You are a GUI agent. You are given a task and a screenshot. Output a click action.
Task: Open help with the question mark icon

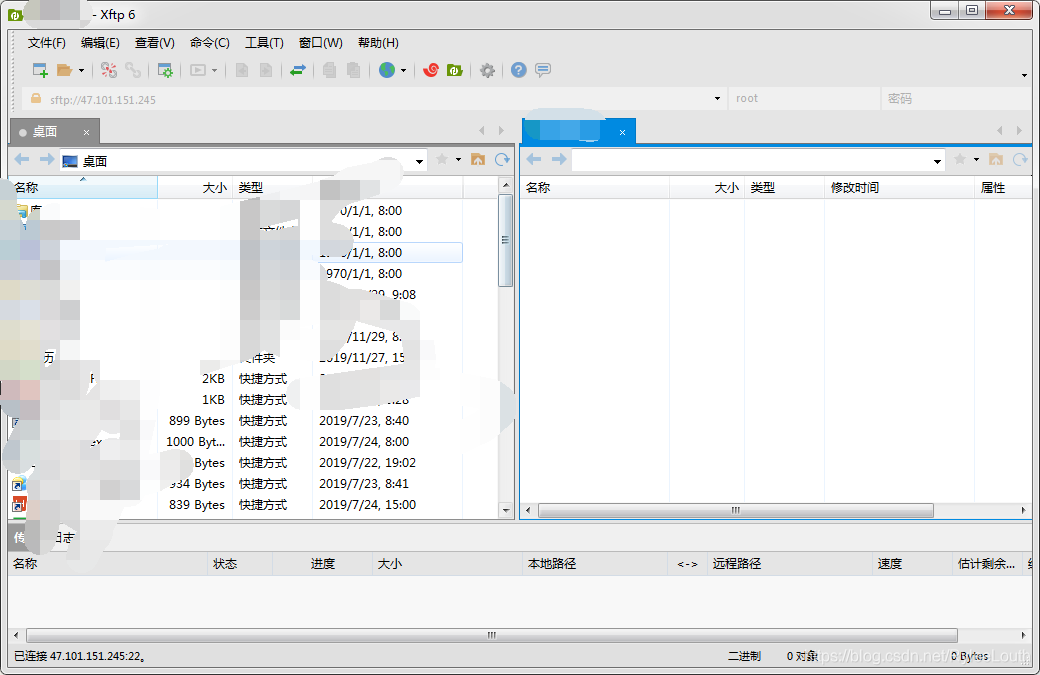coord(519,70)
